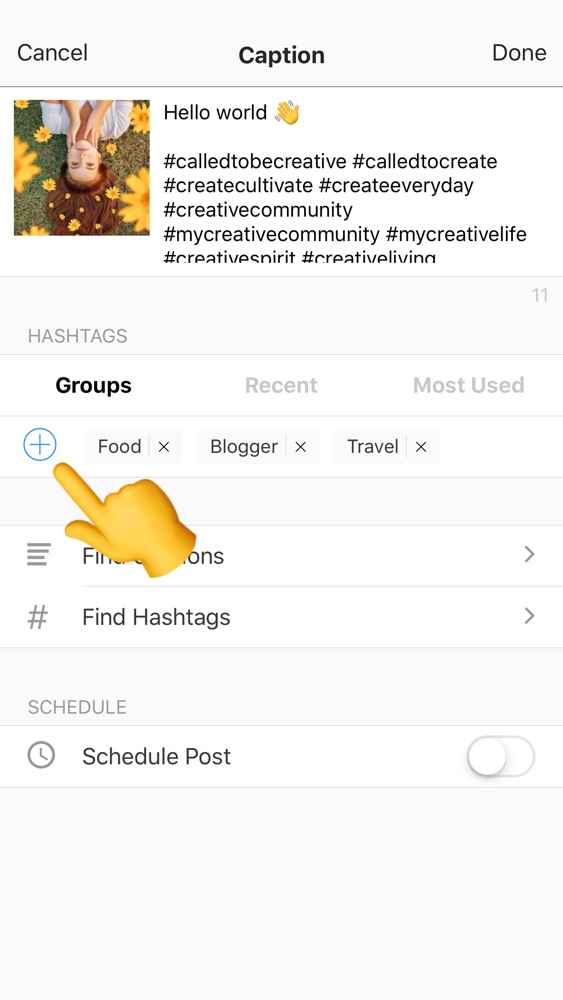Tap the lines icon for captions

pyautogui.click(x=39, y=554)
